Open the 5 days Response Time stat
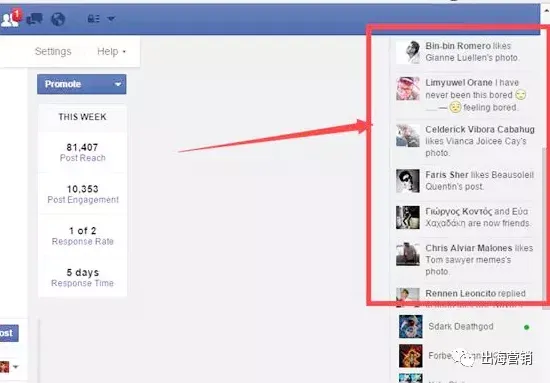The height and width of the screenshot is (383, 550). (x=82, y=277)
